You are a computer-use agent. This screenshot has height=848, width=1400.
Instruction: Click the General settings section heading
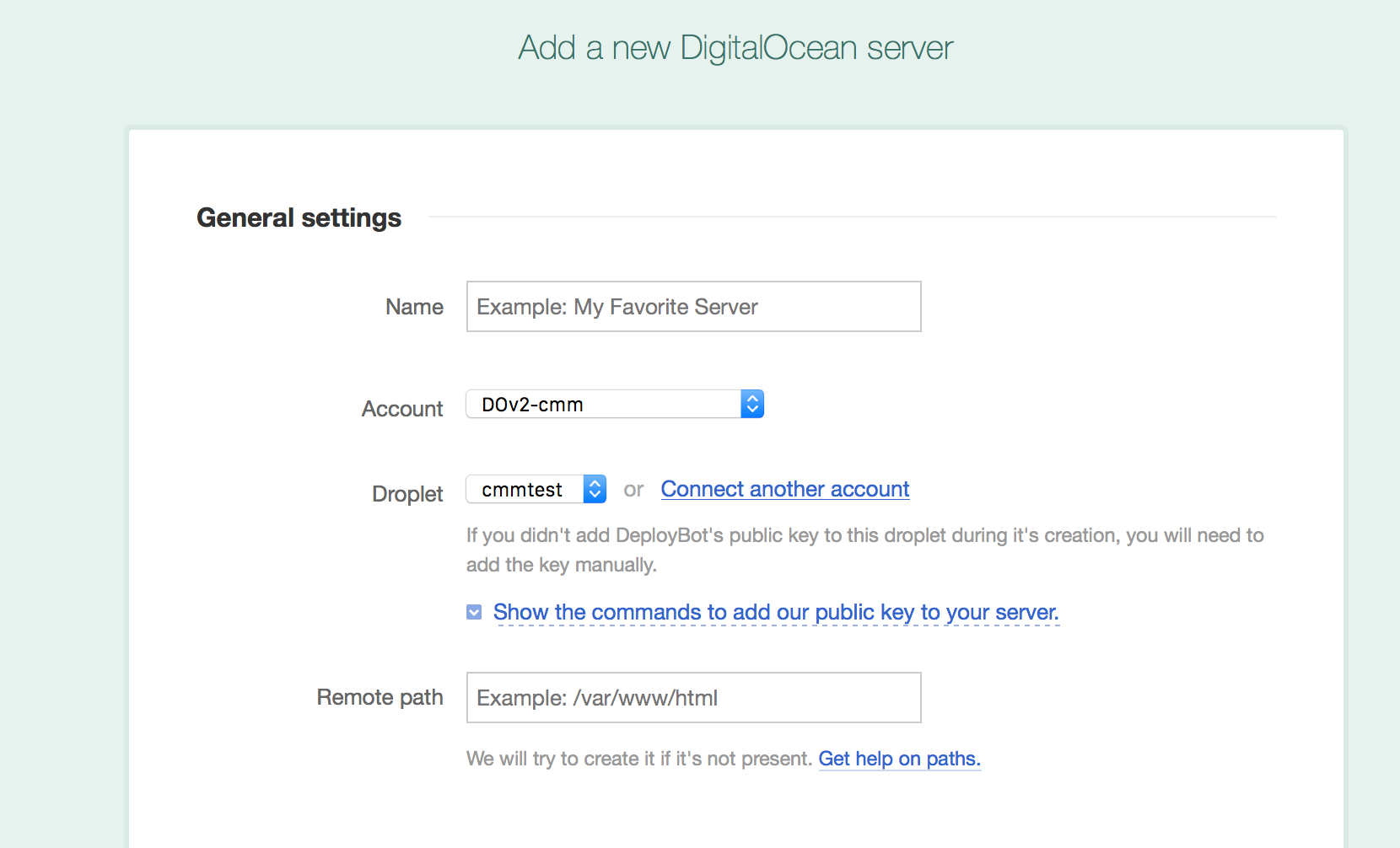click(299, 217)
